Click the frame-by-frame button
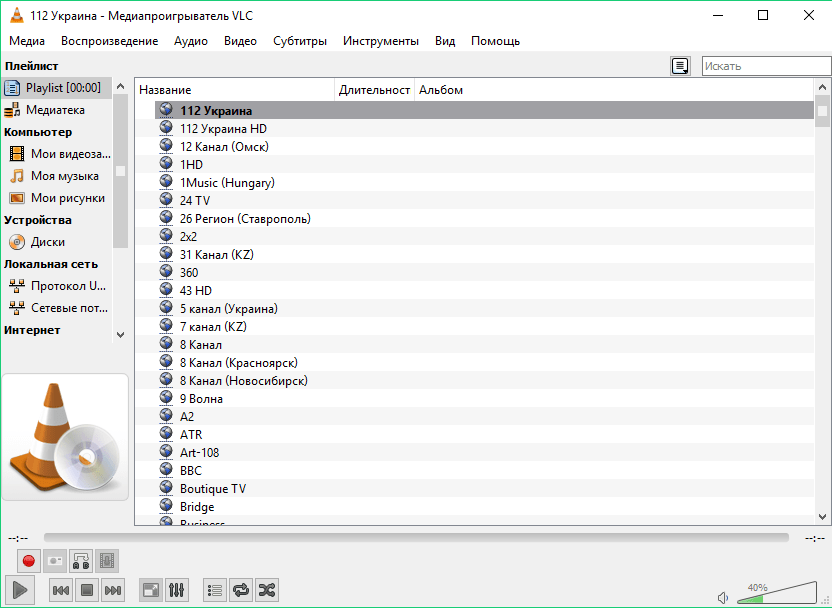The image size is (832, 608). coord(107,561)
